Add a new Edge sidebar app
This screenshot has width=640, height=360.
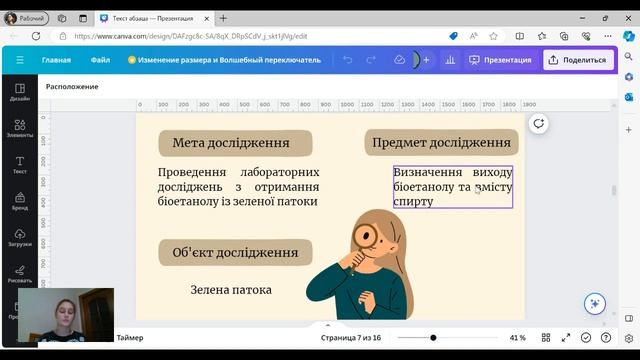pyautogui.click(x=629, y=130)
